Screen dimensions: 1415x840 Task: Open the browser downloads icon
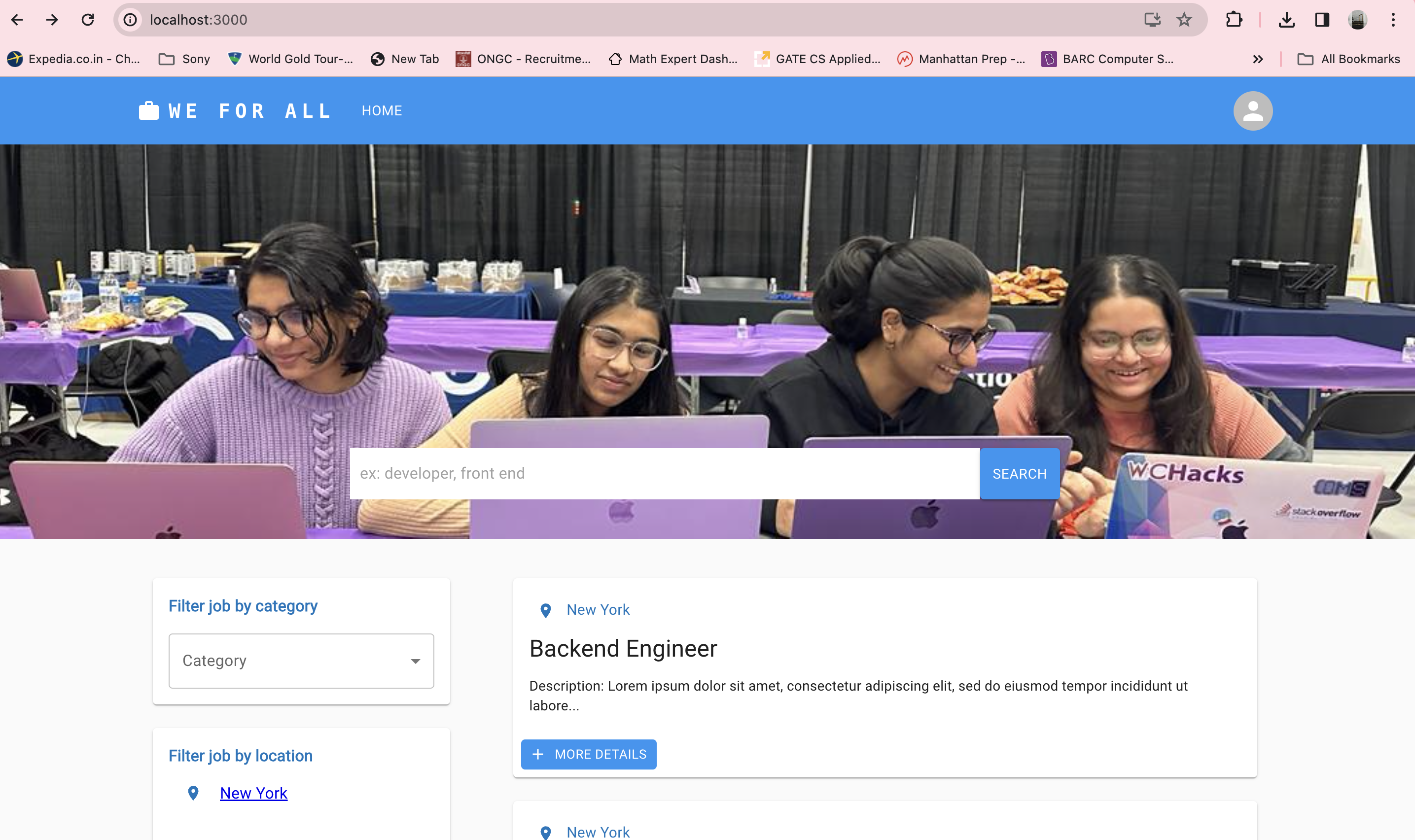pos(1286,20)
